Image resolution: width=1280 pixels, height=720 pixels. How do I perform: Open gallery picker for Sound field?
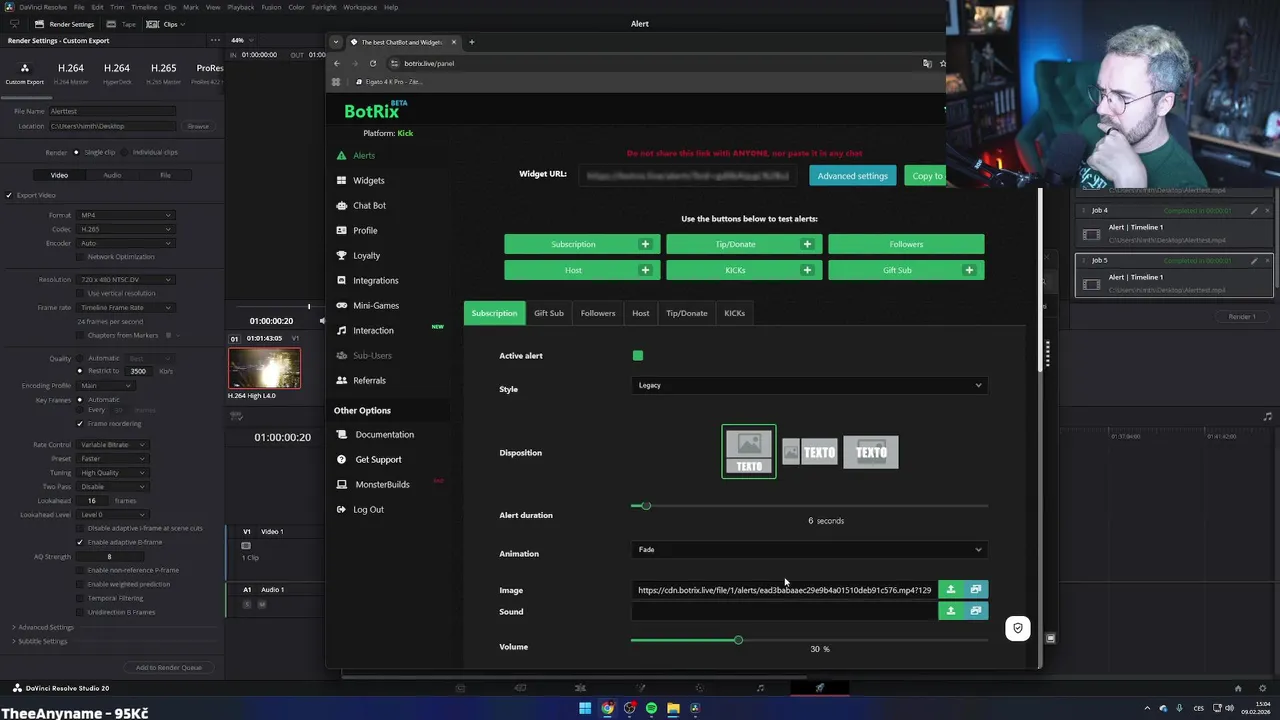coord(976,611)
